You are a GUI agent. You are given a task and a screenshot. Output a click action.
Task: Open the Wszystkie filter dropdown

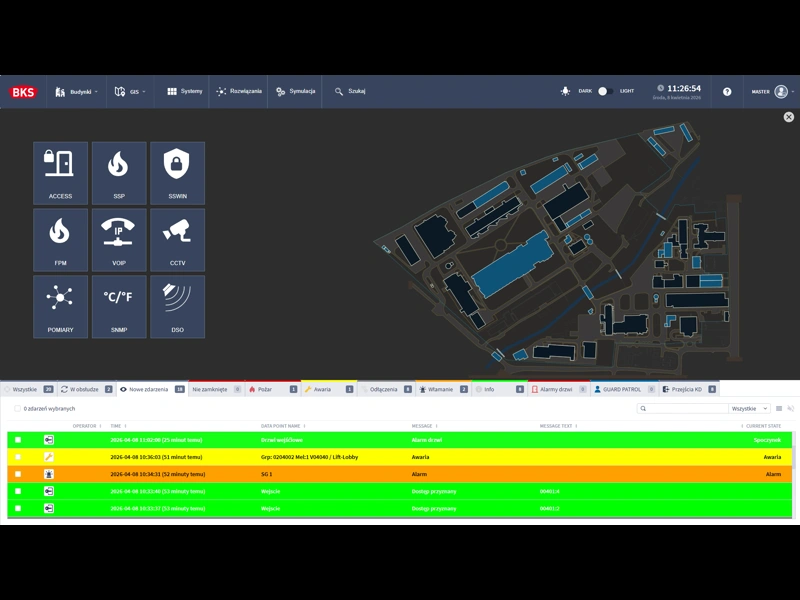(x=750, y=408)
